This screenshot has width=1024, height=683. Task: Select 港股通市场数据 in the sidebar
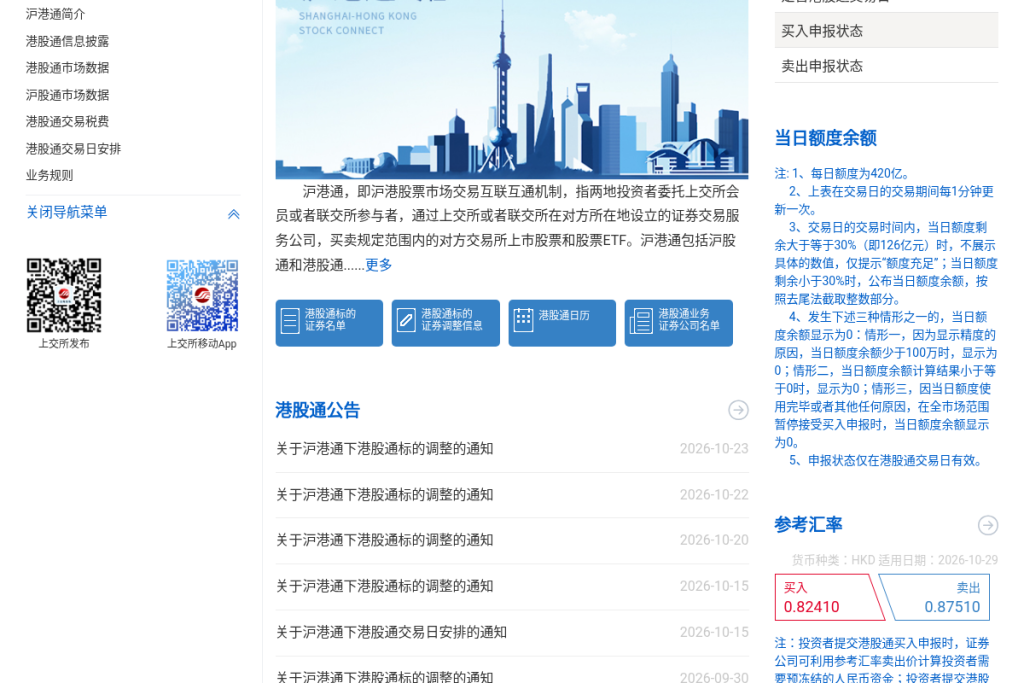tap(67, 68)
